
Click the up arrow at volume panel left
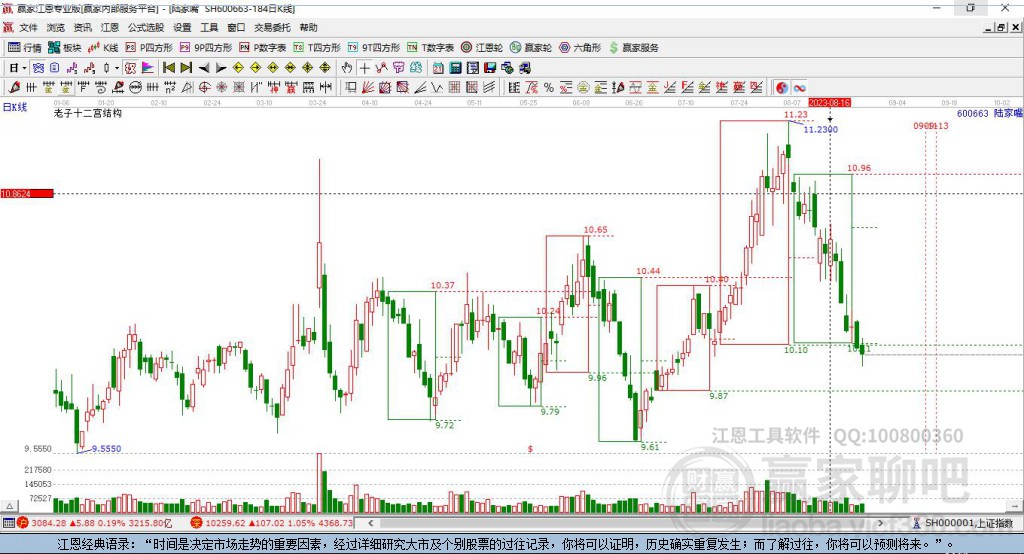click(9, 506)
